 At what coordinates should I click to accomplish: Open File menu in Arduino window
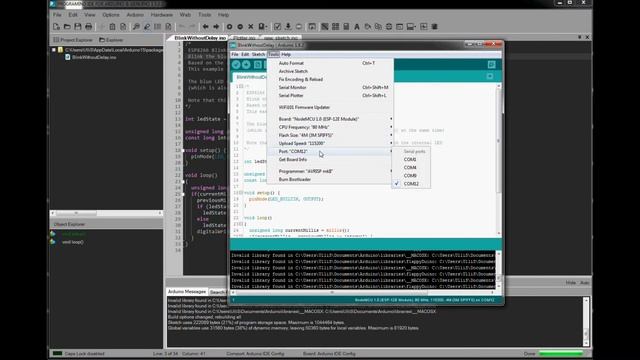click(235, 54)
